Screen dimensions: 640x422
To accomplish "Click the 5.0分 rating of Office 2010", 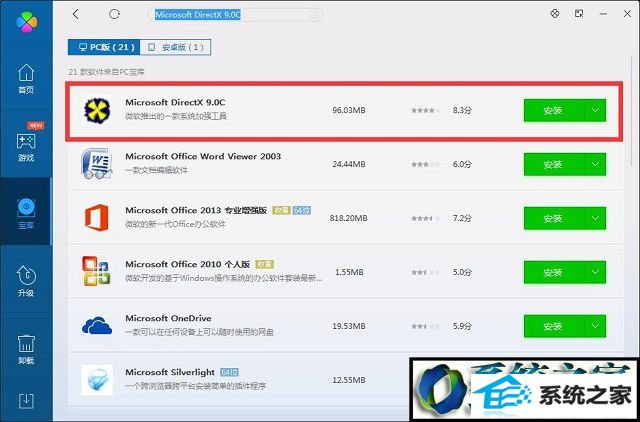I will coord(462,272).
